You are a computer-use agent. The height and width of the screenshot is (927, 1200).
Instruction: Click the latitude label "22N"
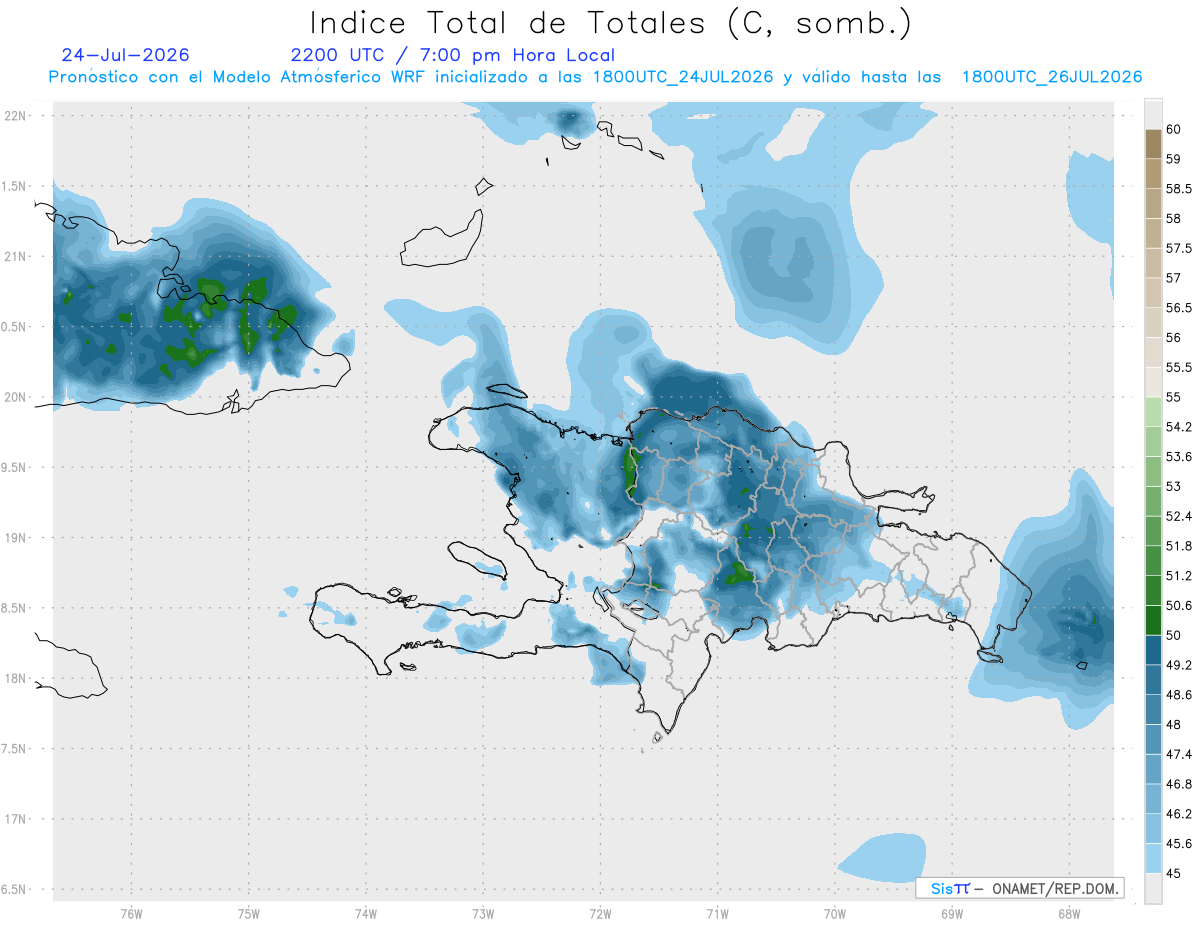(17, 115)
